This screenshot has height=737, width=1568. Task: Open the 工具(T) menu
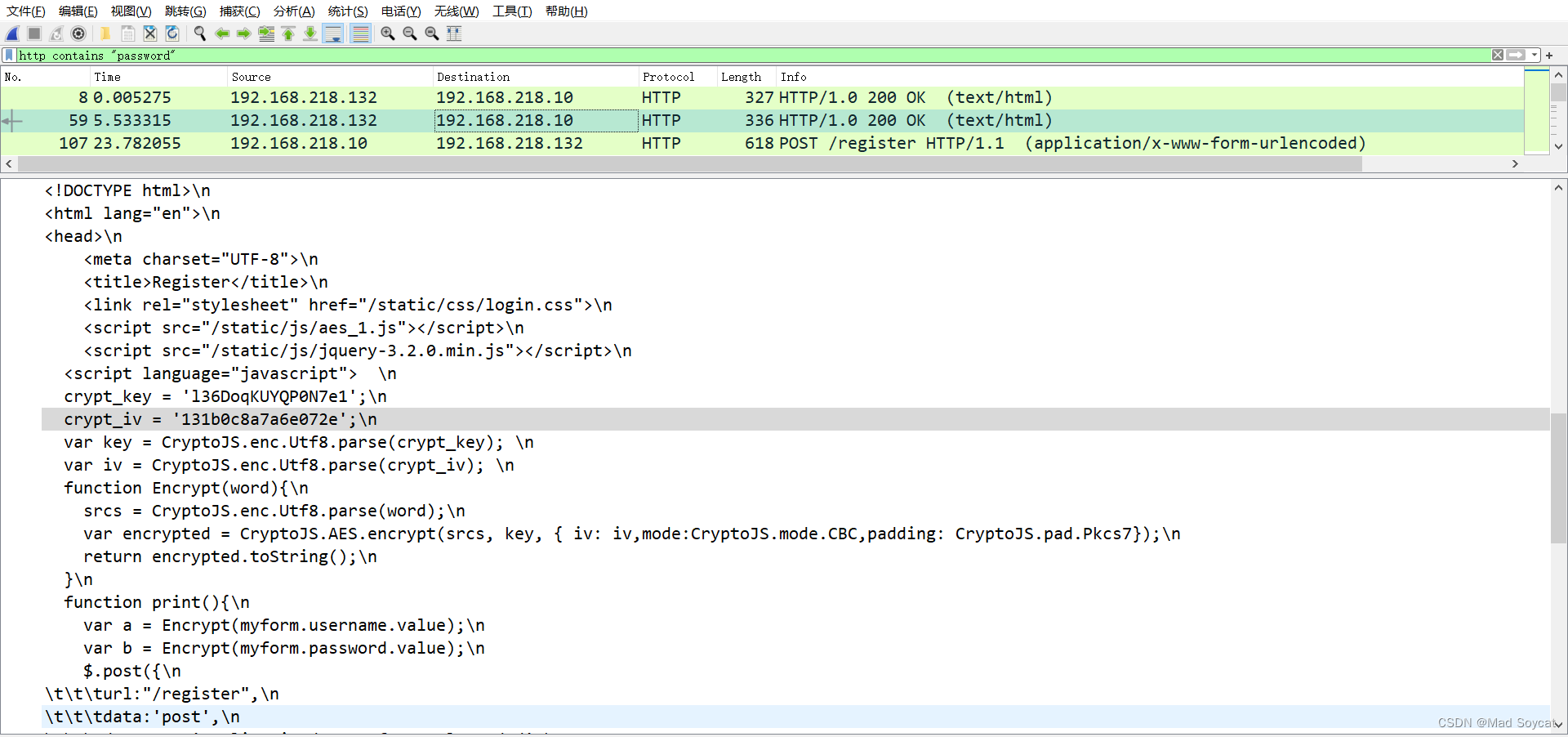(x=512, y=11)
